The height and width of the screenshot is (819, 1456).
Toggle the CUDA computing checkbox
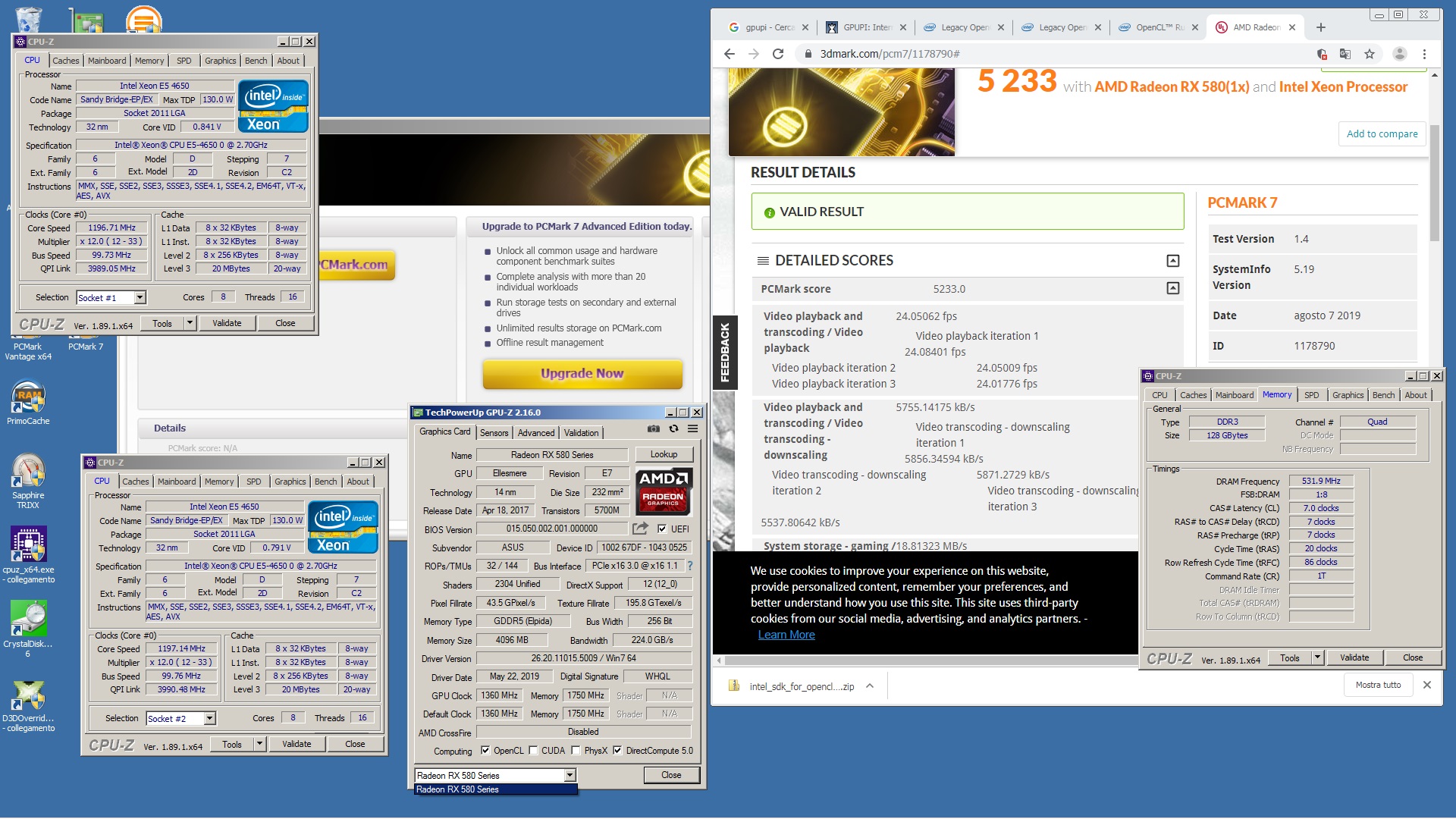point(533,751)
